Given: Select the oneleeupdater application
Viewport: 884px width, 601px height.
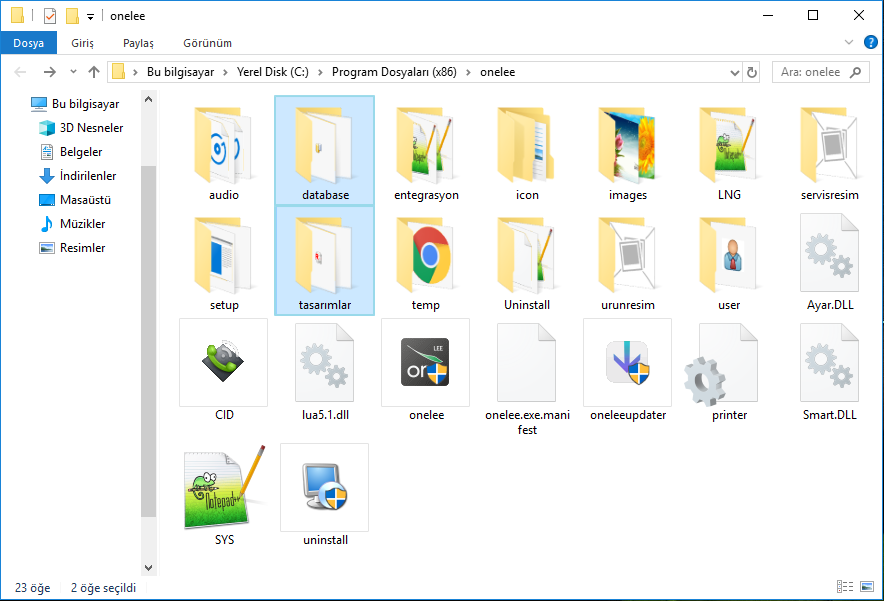Looking at the screenshot, I should click(x=628, y=371).
